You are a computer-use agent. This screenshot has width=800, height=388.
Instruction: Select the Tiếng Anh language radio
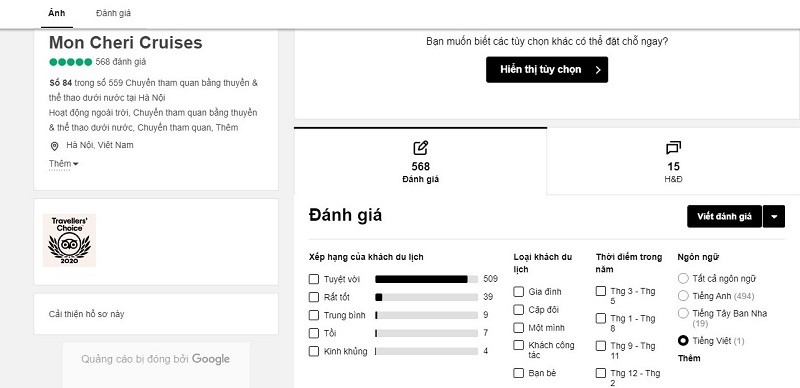[683, 296]
